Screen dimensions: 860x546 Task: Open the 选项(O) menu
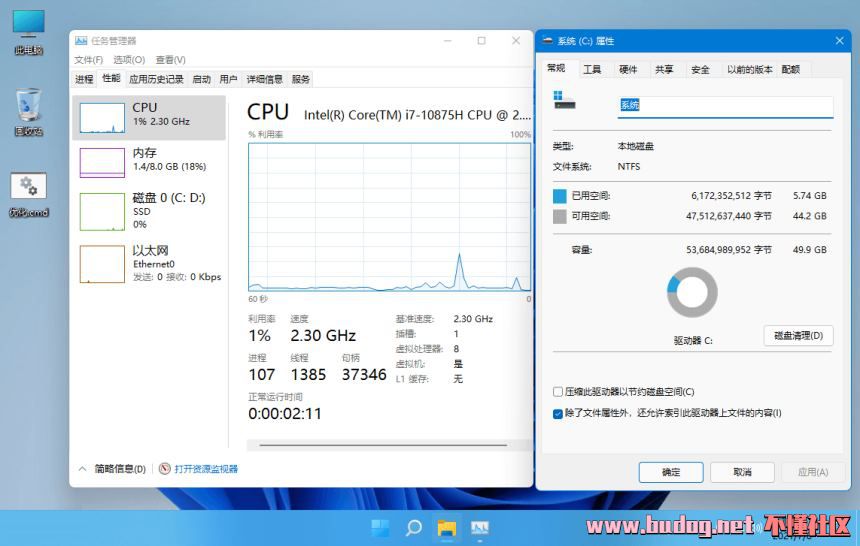[x=129, y=60]
